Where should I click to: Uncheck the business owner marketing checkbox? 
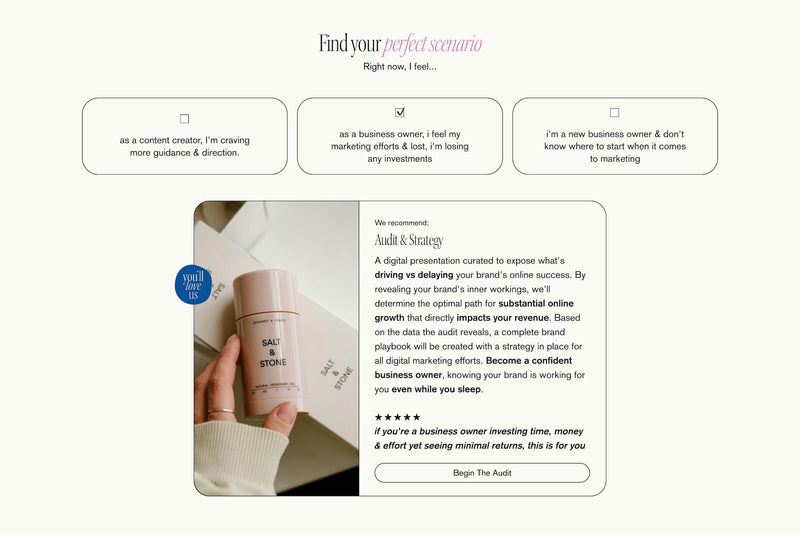click(x=399, y=112)
